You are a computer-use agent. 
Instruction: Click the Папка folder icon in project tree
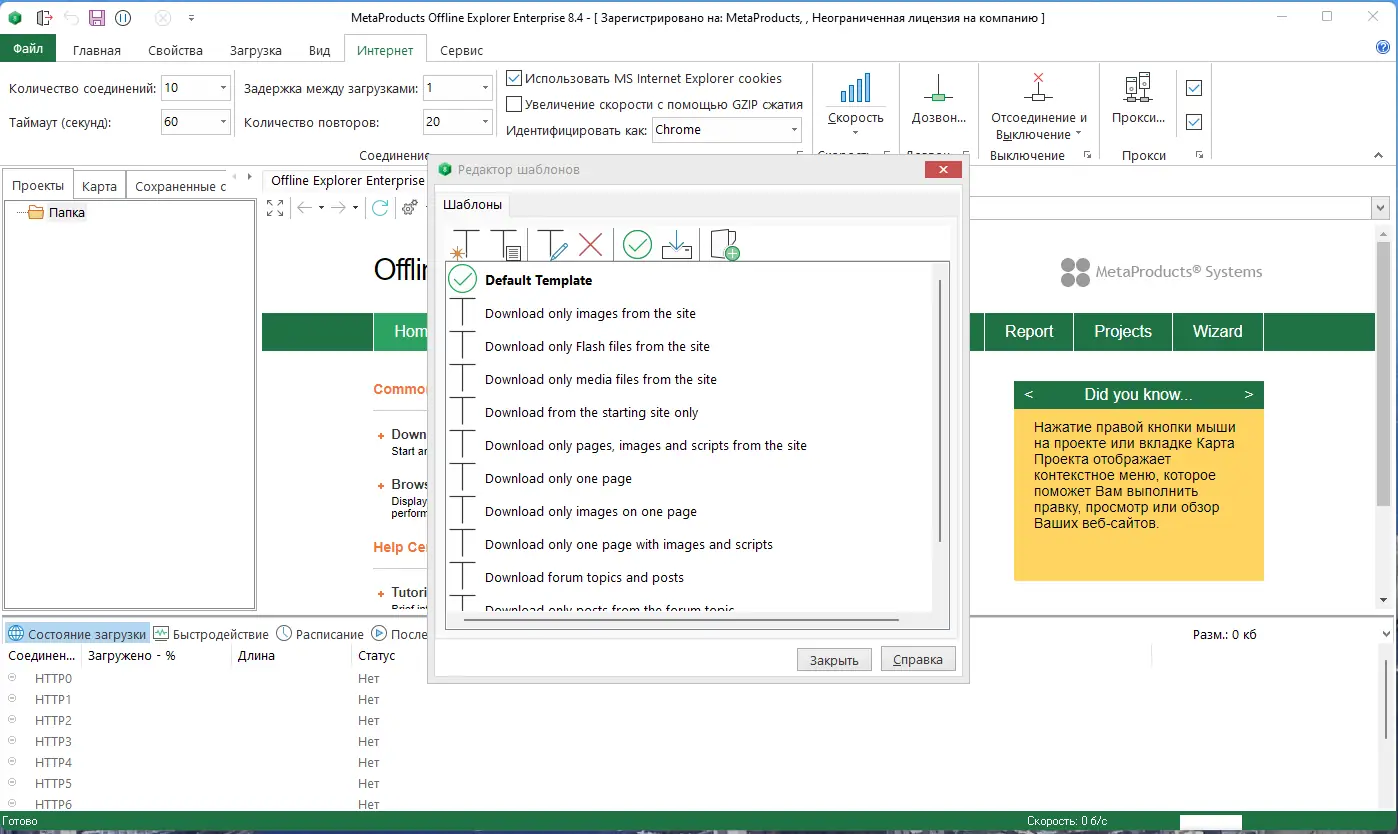(36, 212)
